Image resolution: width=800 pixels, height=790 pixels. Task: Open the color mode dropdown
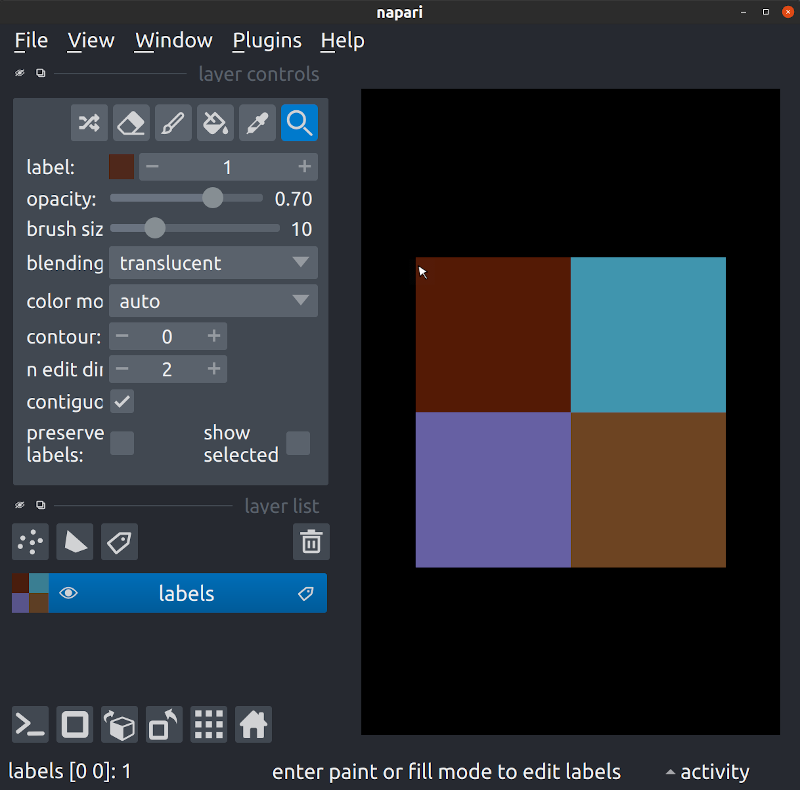[213, 300]
